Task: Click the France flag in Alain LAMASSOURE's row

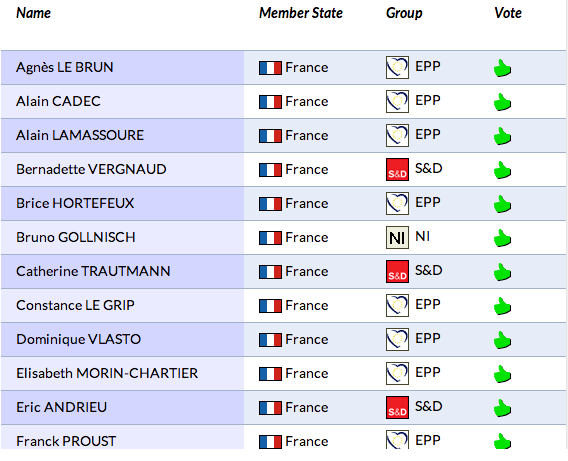Action: click(270, 136)
